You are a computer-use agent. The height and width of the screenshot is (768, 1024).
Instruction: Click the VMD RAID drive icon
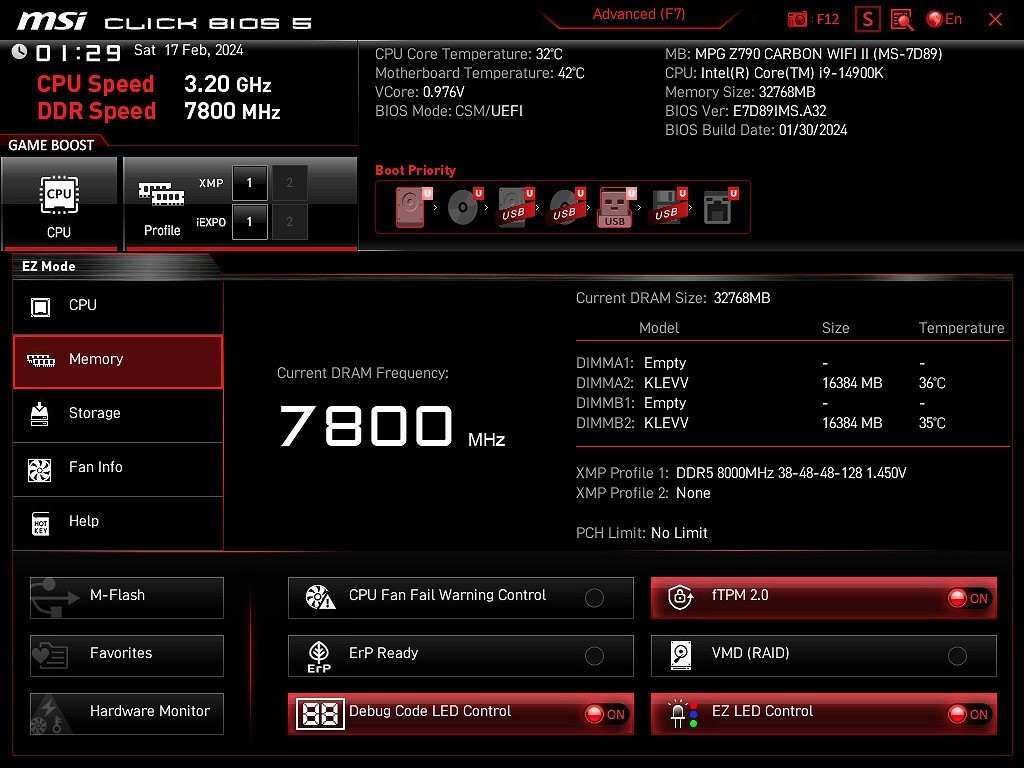pos(681,655)
